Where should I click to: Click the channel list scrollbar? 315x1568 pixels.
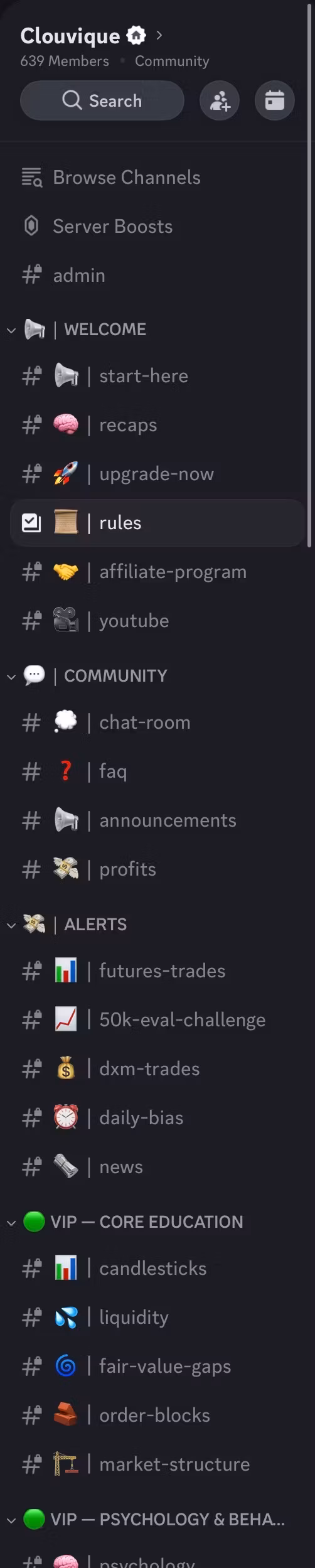point(309,276)
